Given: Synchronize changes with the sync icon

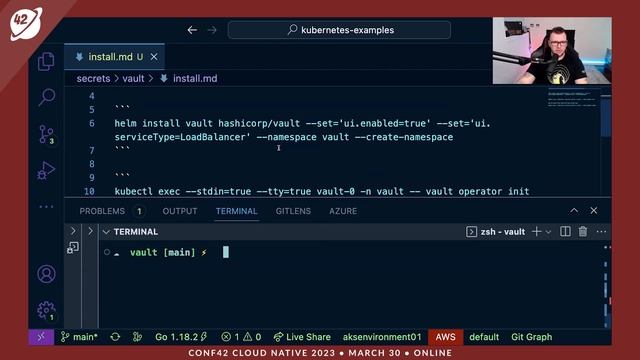Looking at the screenshot, I should [115, 337].
